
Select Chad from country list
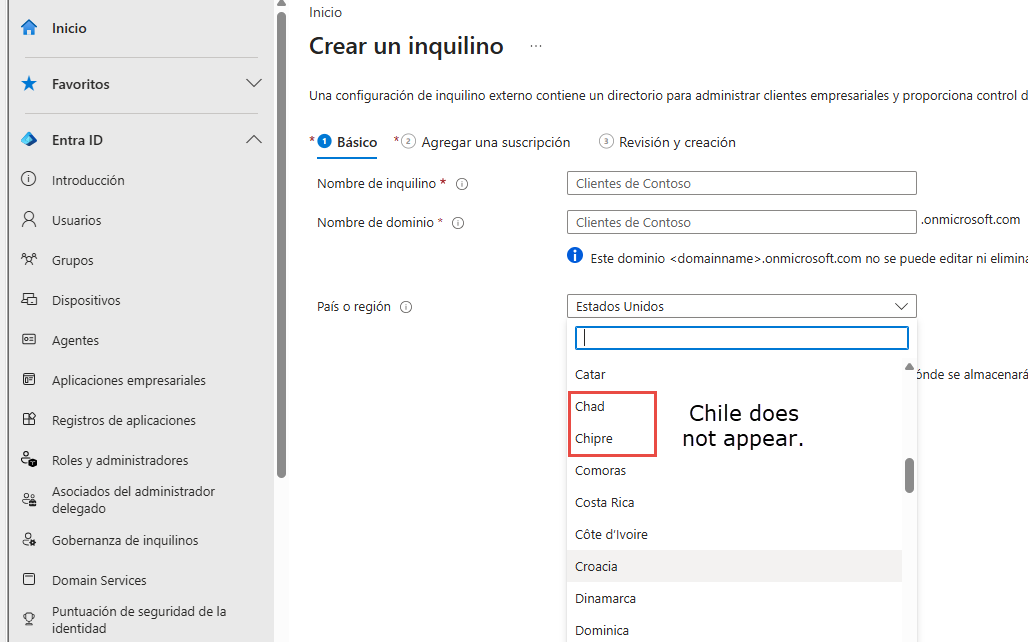tap(734, 407)
